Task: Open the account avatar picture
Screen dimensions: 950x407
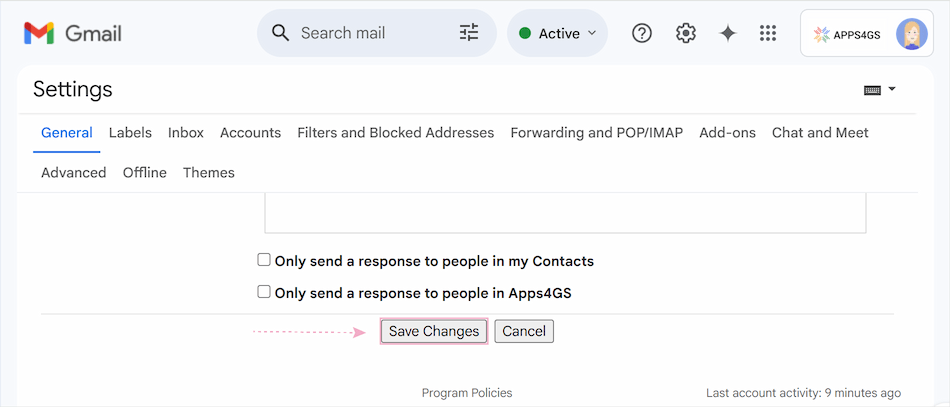Action: [x=911, y=34]
